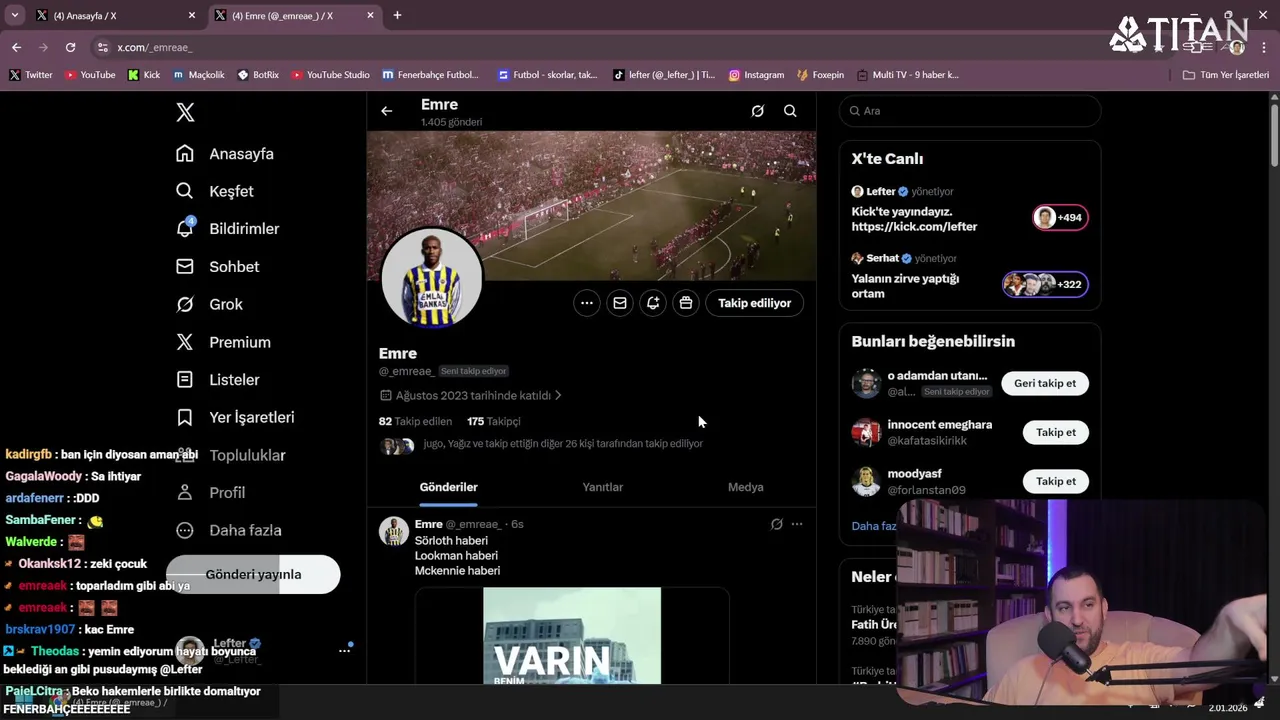The image size is (1280, 720).
Task: Select Yanıtlar tab
Action: coord(603,488)
